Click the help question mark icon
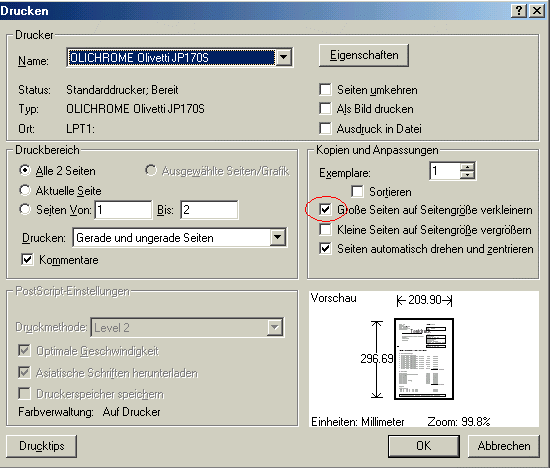 (519, 11)
